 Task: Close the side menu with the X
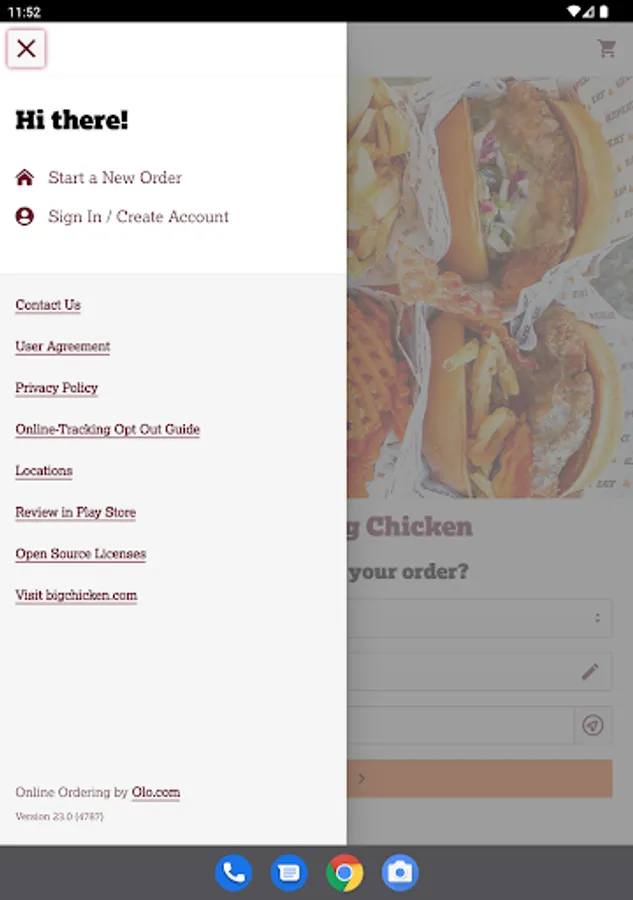[26, 49]
